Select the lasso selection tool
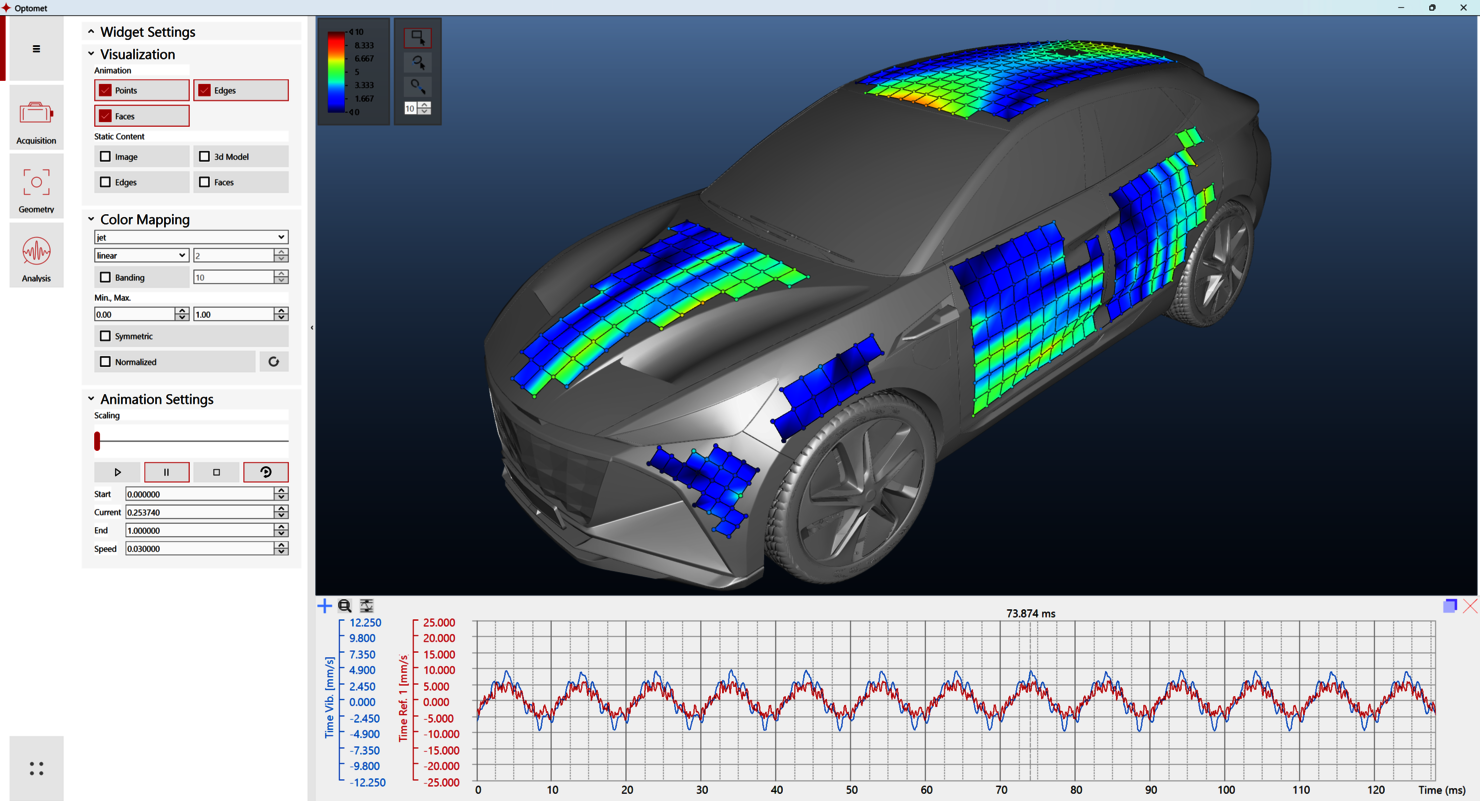The image size is (1480, 801). click(x=417, y=63)
